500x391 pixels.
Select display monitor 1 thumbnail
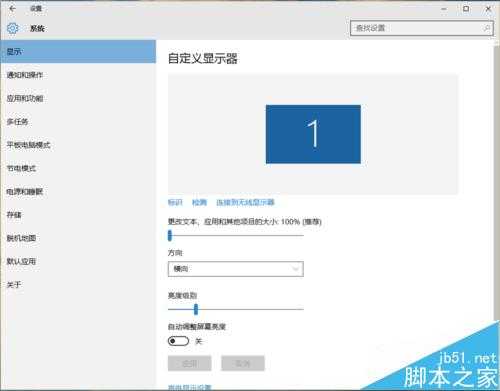tap(313, 134)
